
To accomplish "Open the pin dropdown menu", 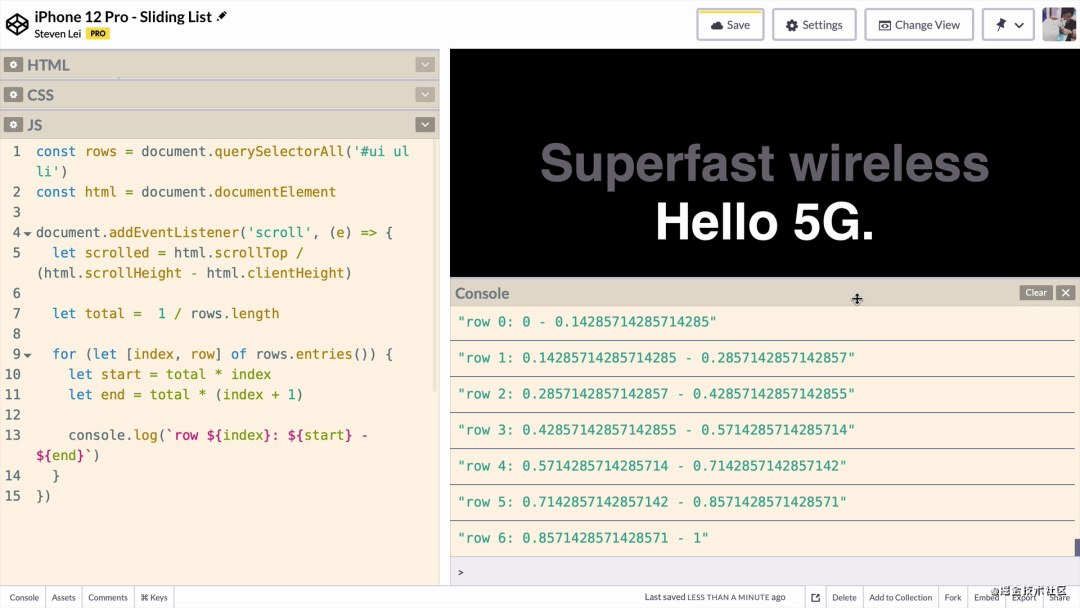I will click(1008, 25).
